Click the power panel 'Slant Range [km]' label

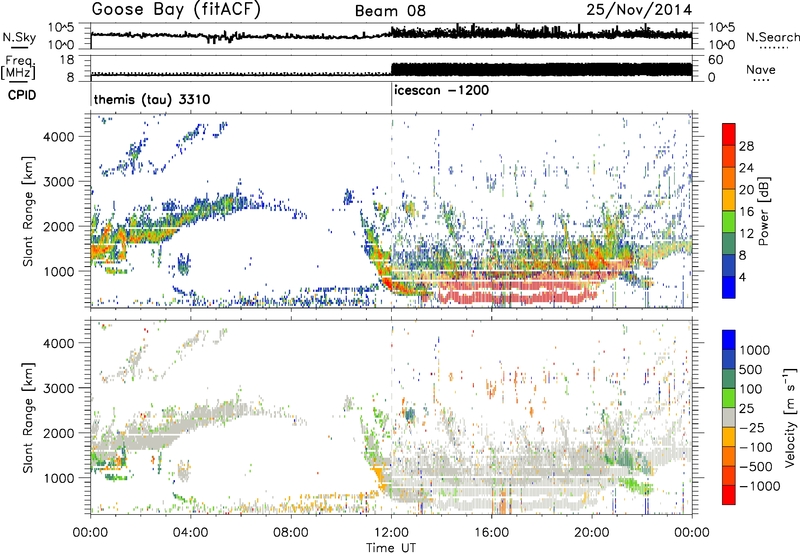(28, 211)
